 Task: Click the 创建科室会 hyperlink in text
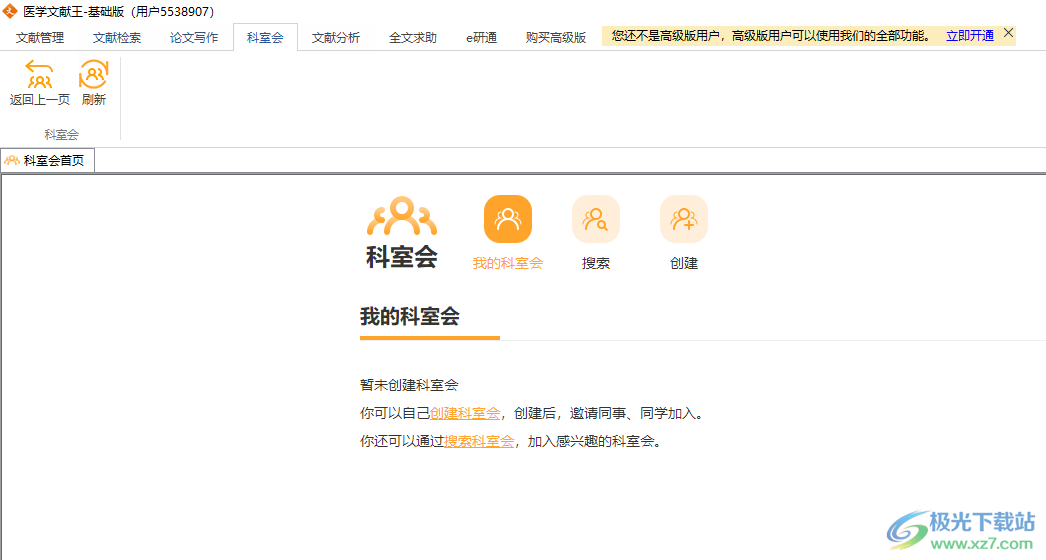coord(465,413)
